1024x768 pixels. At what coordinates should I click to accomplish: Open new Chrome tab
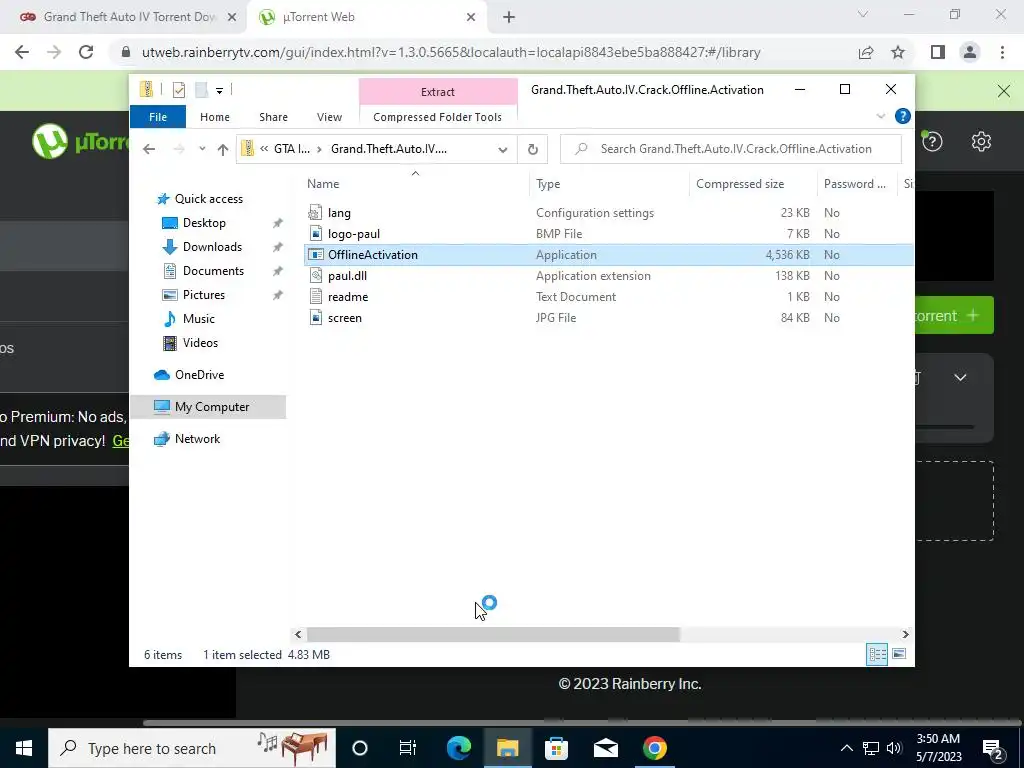[509, 17]
